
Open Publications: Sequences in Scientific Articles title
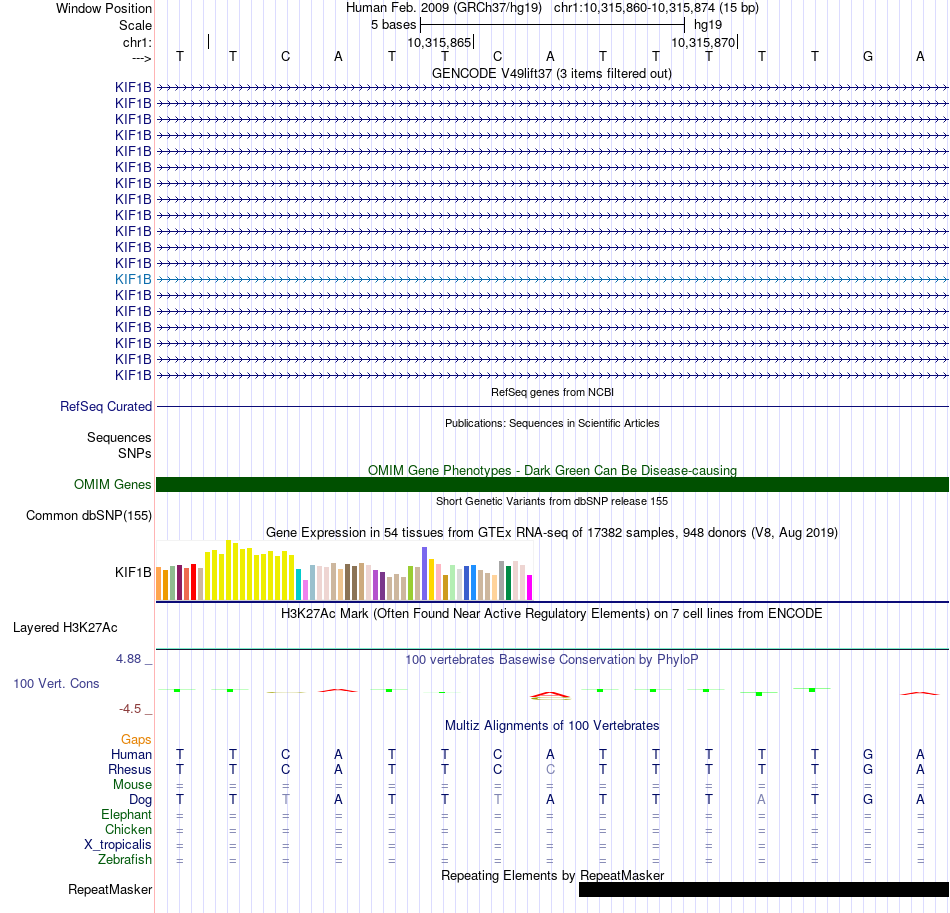552,423
